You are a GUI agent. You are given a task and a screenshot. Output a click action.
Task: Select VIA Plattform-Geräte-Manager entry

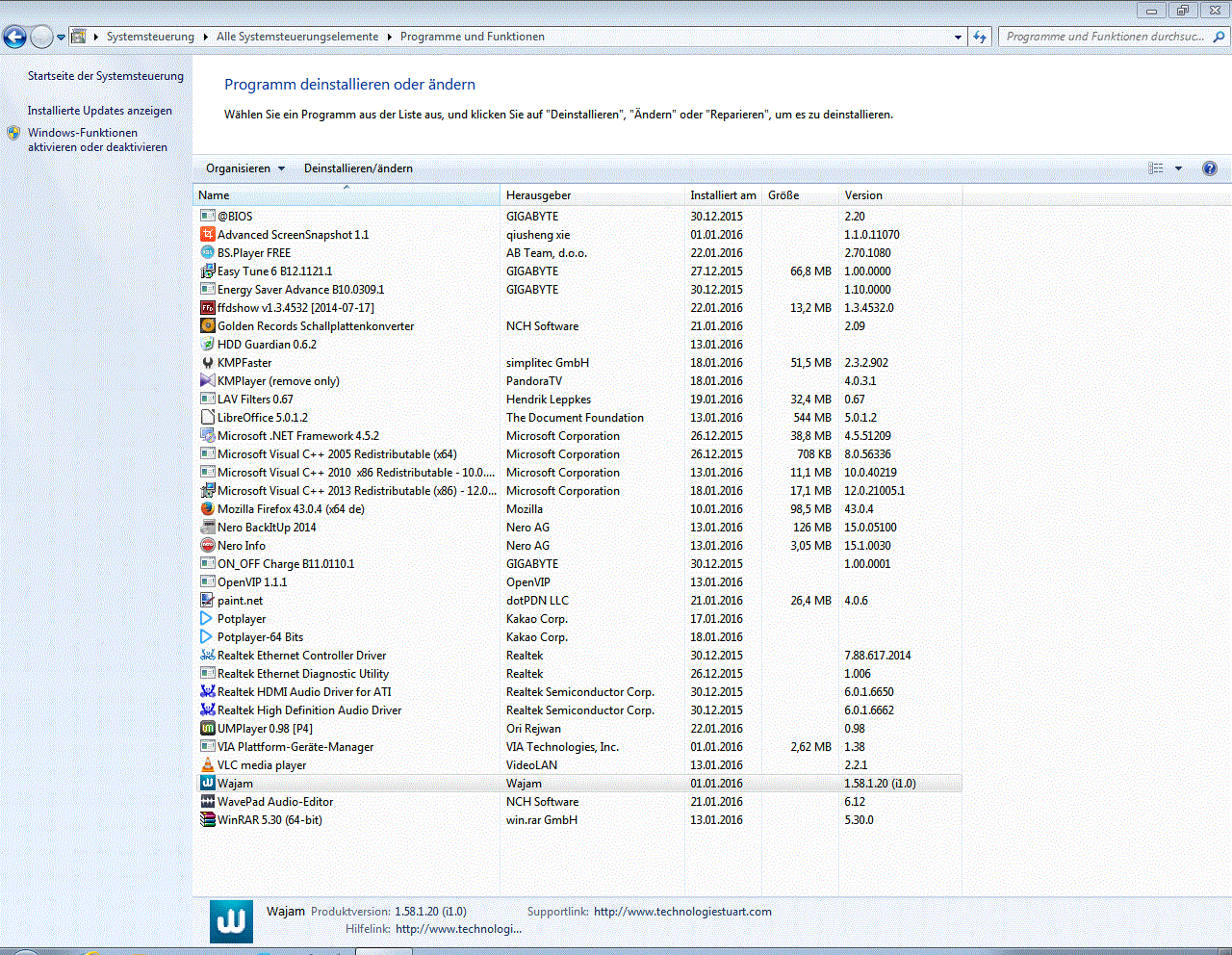pos(577,747)
